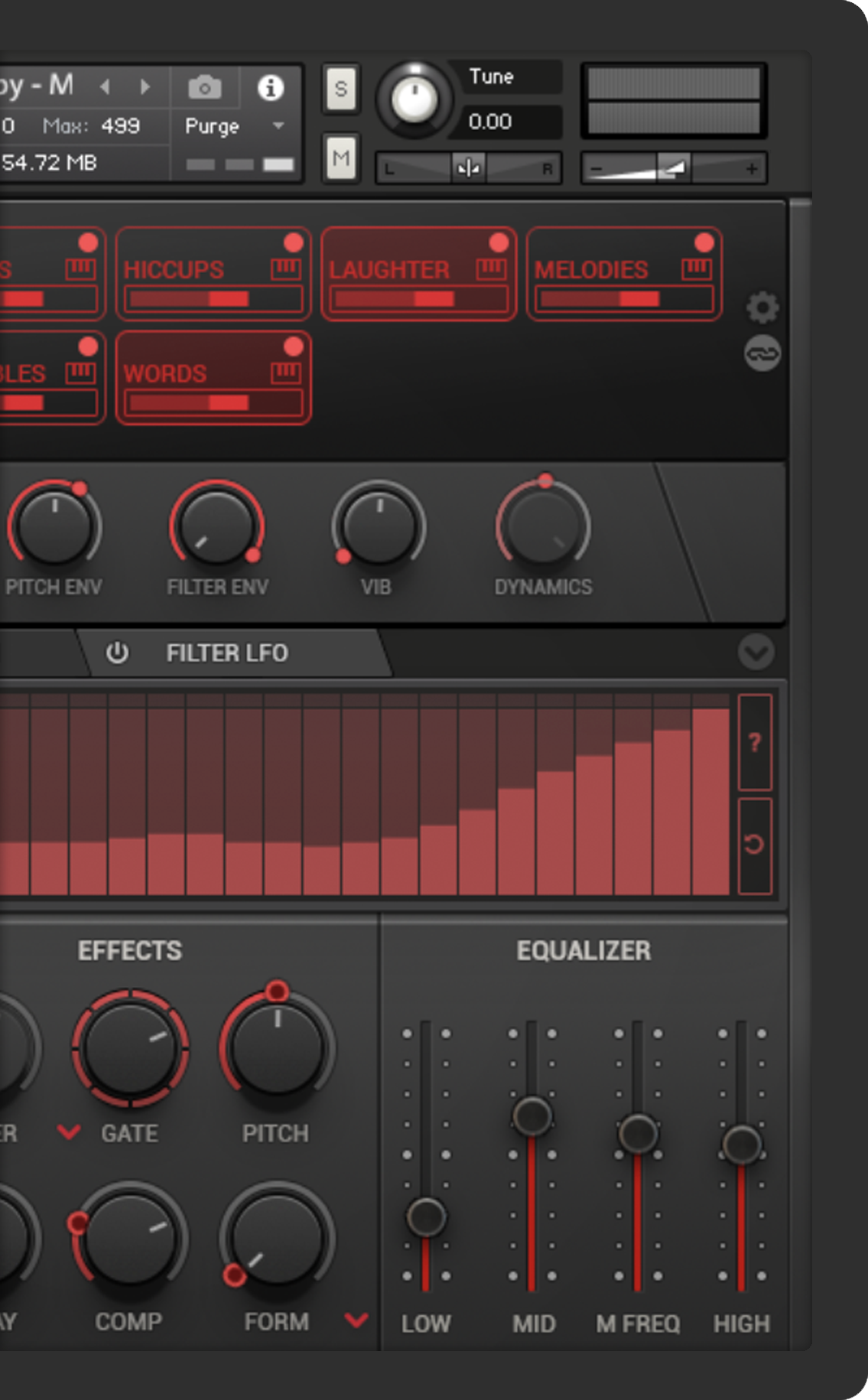Click the HICCUPS level bar

coord(213,298)
